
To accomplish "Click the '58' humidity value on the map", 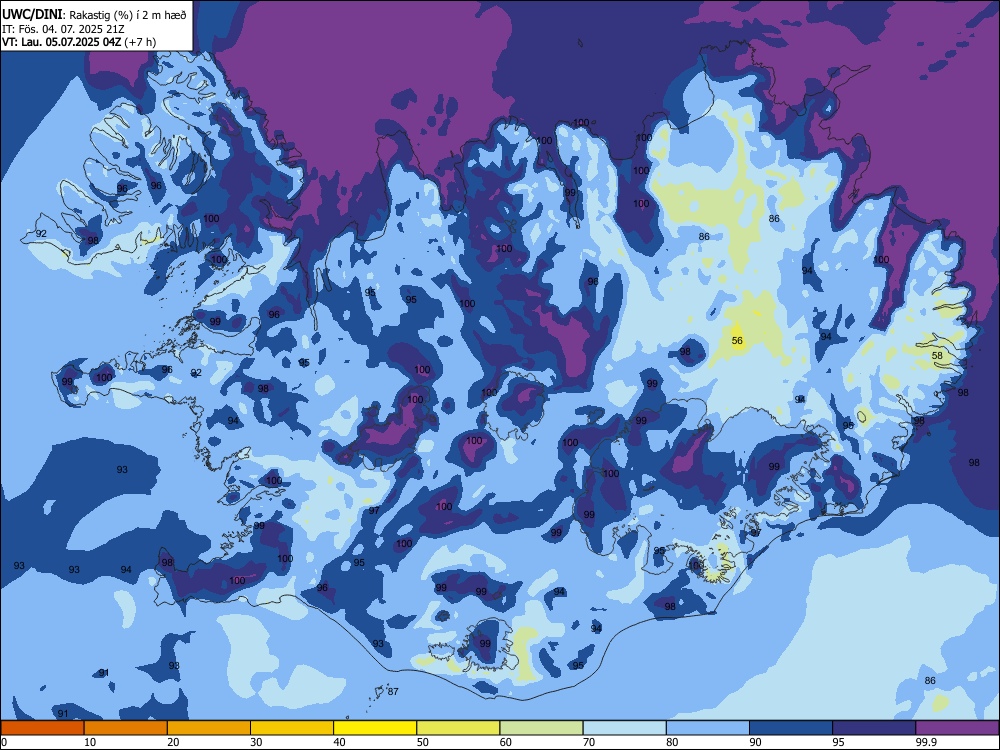I will pyautogui.click(x=937, y=355).
